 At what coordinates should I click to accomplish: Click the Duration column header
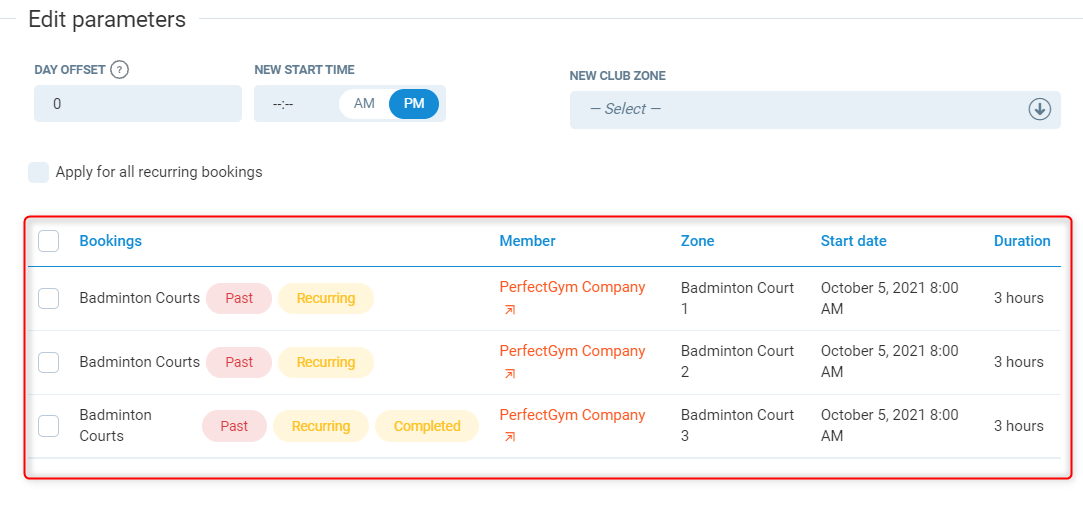[1021, 241]
